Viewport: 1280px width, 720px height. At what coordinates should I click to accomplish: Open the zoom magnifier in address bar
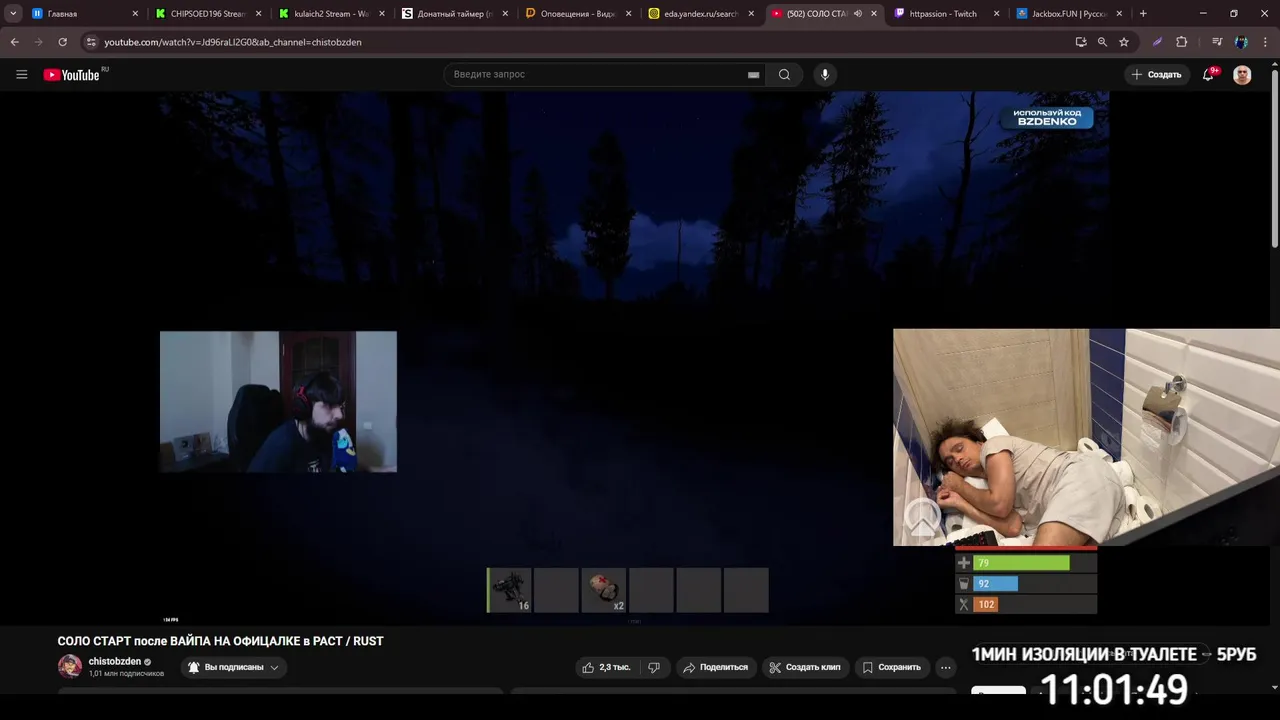tap(1102, 42)
